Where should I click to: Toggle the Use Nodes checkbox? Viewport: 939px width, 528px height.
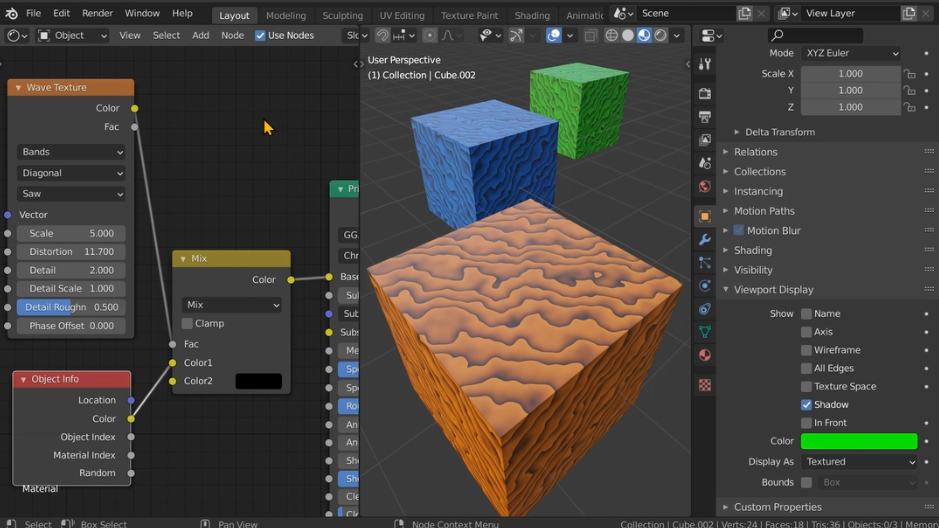[x=260, y=35]
